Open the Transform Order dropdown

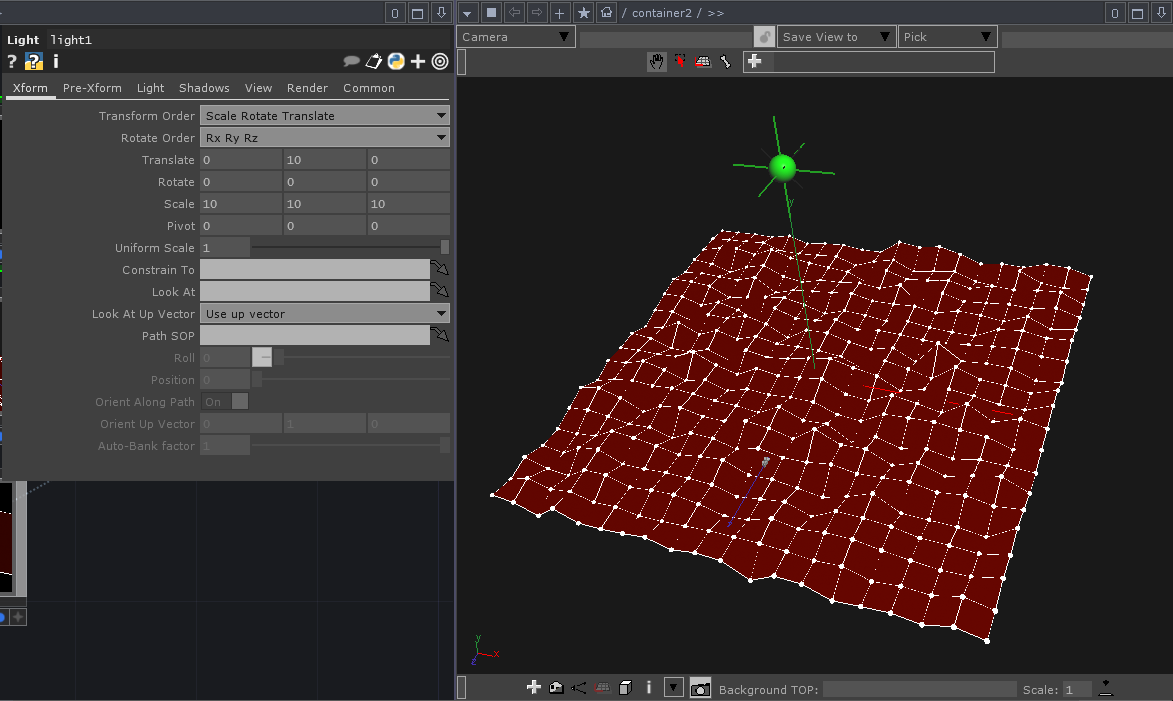coord(325,116)
